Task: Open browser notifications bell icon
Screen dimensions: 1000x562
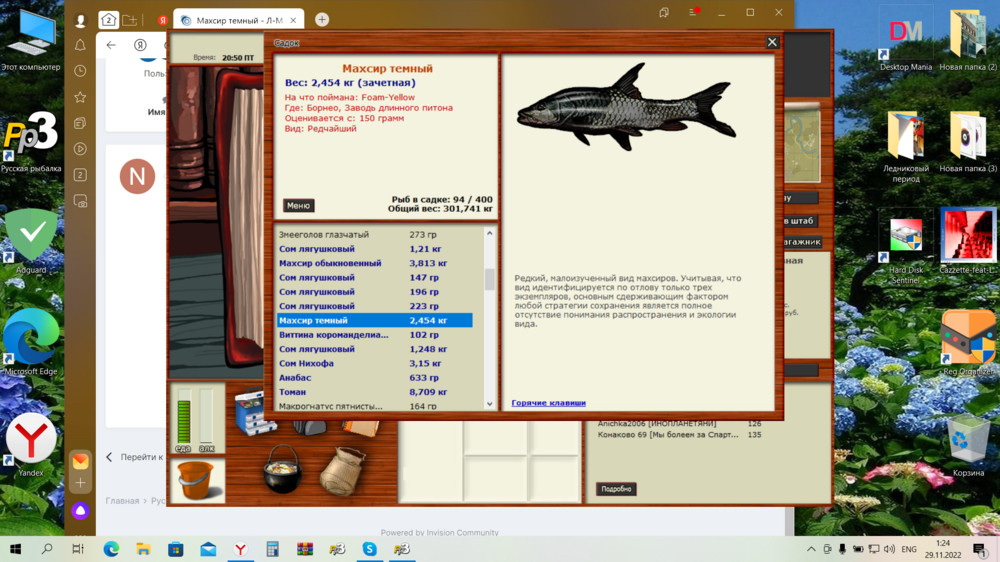Action: tap(80, 45)
